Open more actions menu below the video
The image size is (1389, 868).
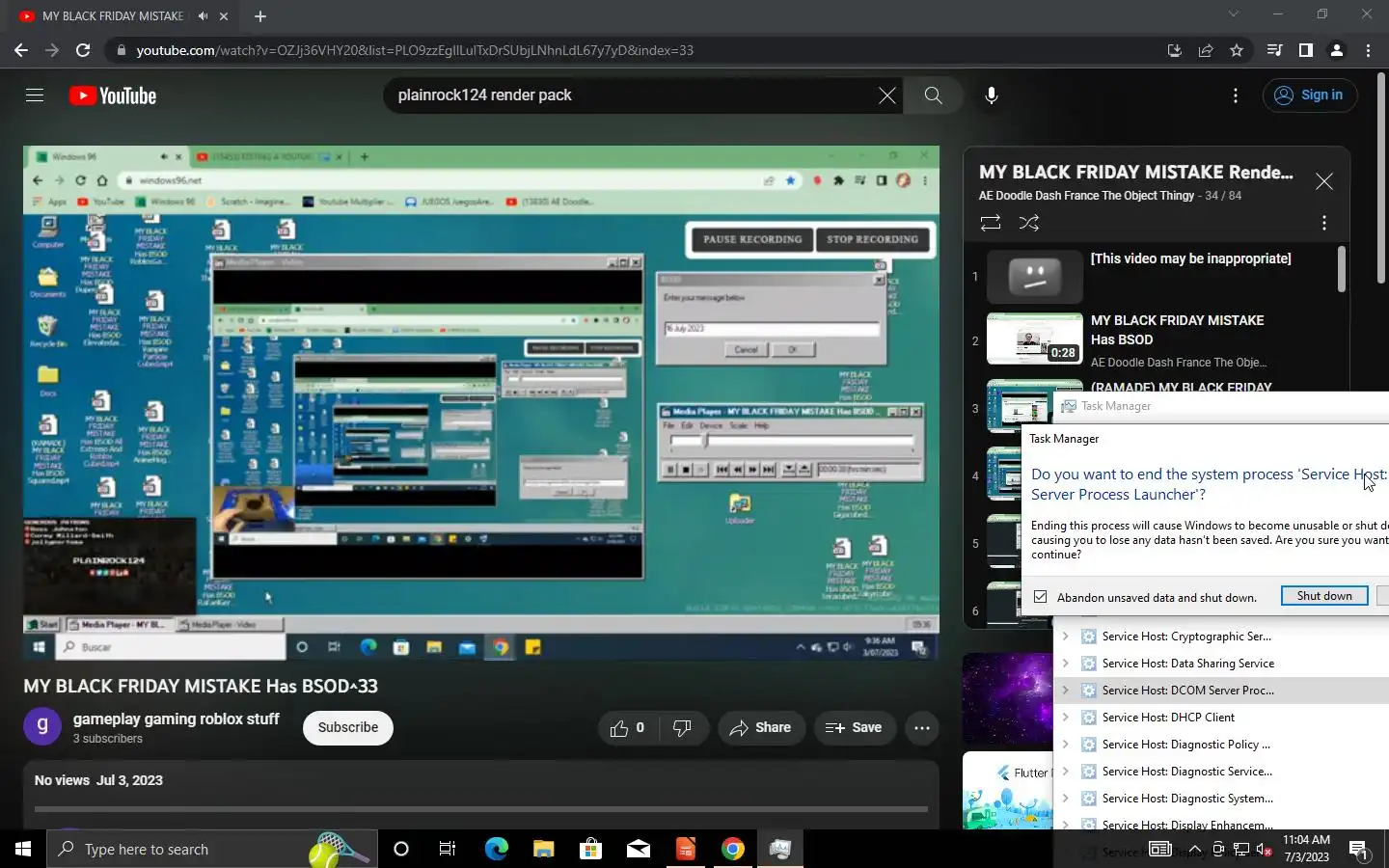pos(922,728)
